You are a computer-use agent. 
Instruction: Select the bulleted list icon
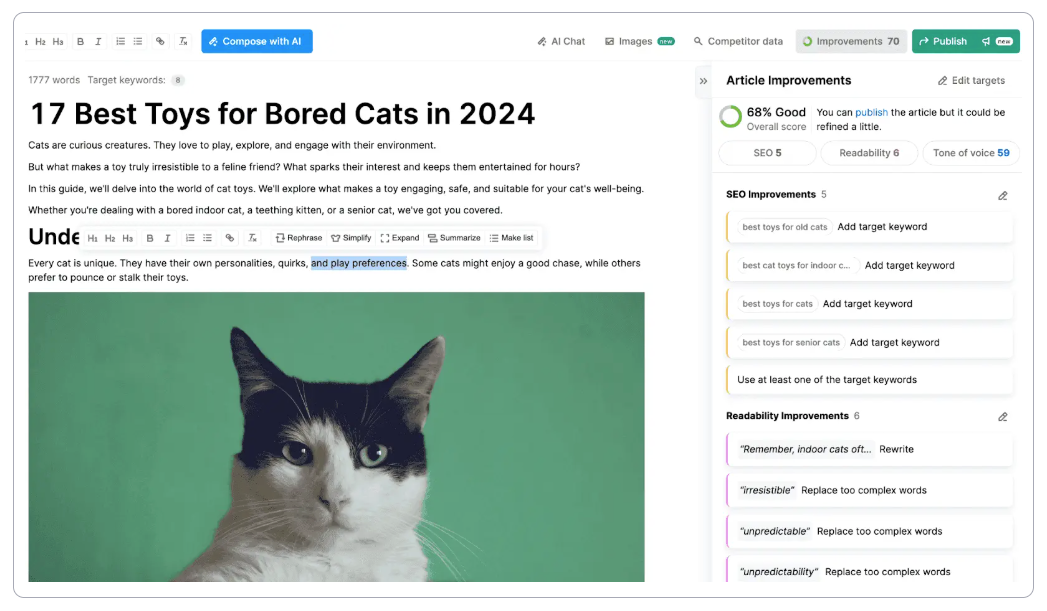point(138,41)
